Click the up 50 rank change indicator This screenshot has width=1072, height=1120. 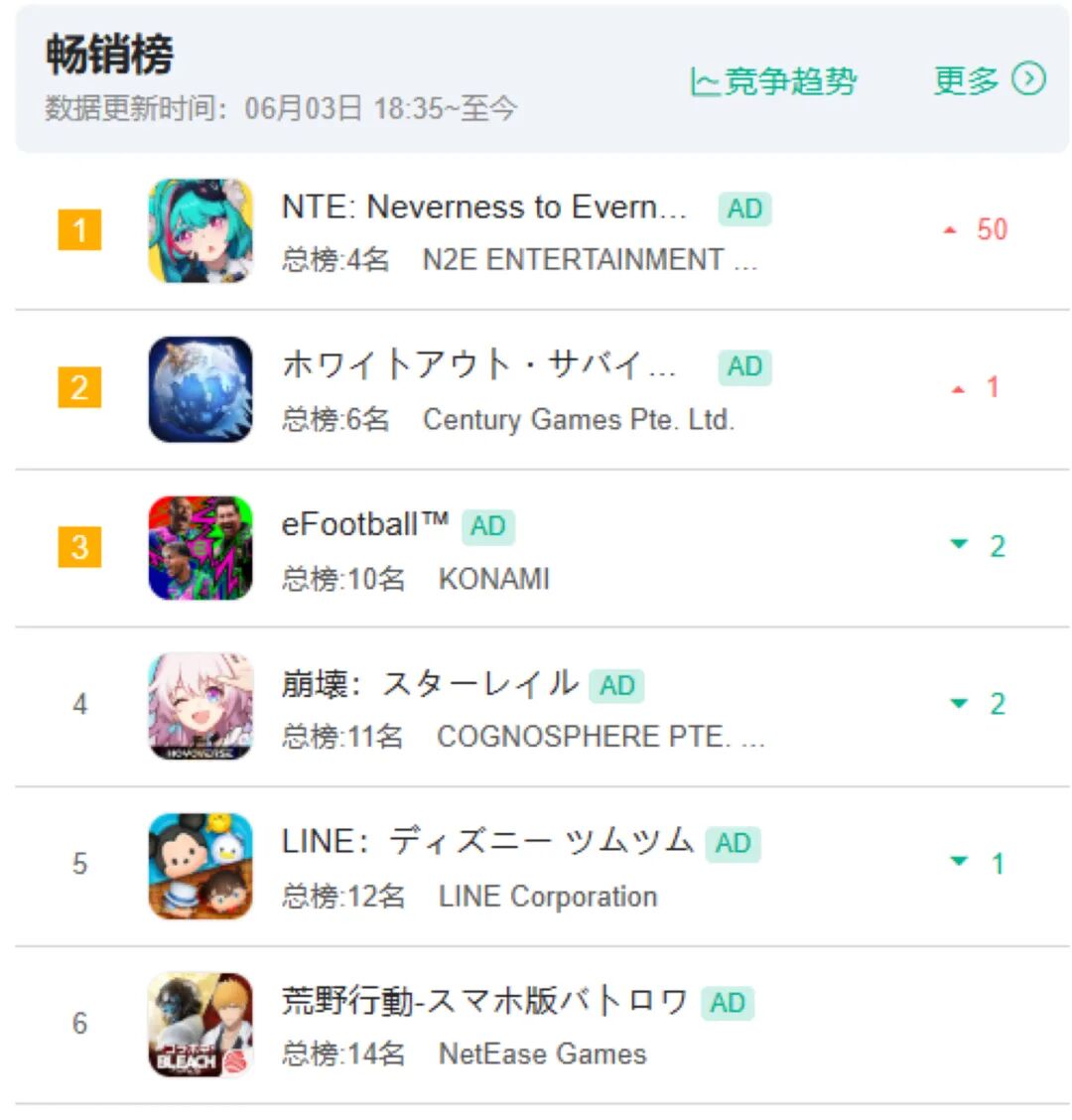tap(976, 230)
